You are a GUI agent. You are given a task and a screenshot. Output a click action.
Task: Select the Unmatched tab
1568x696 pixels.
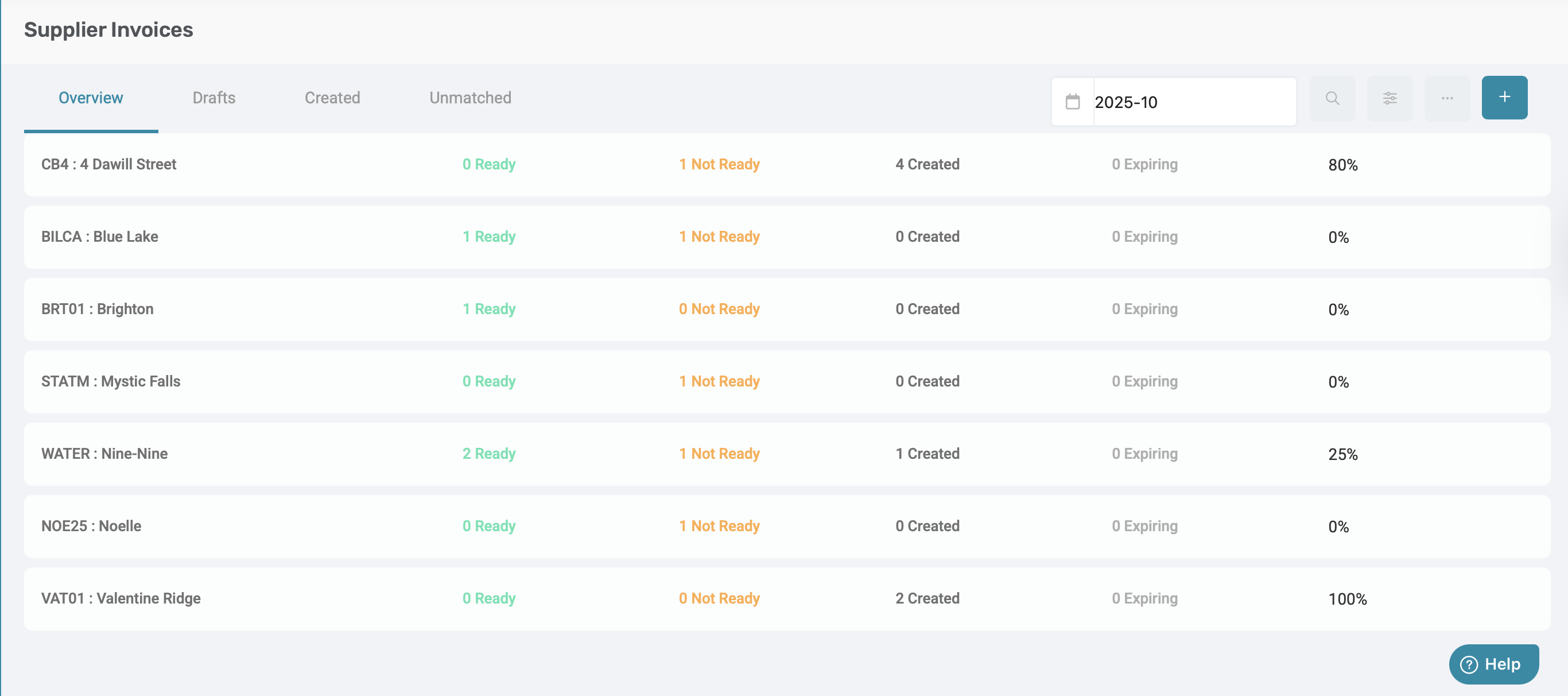(470, 98)
